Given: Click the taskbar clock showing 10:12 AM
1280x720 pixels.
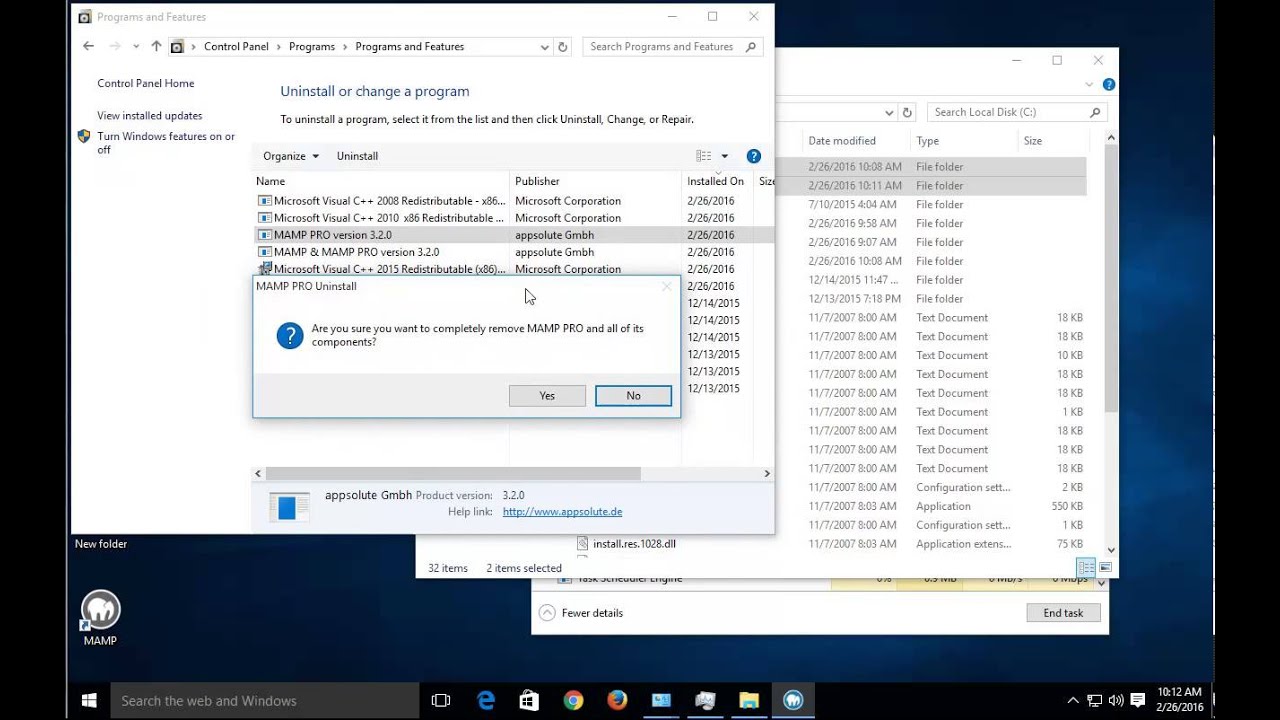Looking at the screenshot, I should click(x=1180, y=700).
